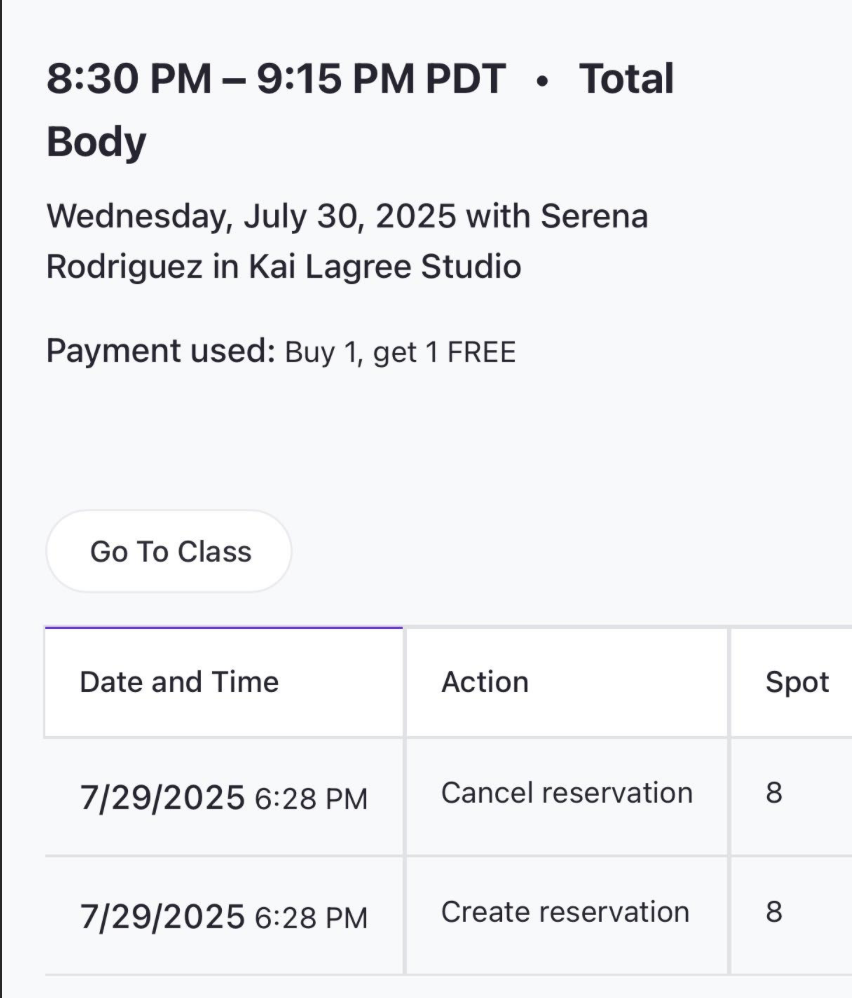This screenshot has width=852, height=998.
Task: Click the Go To Class button
Action: pos(170,552)
